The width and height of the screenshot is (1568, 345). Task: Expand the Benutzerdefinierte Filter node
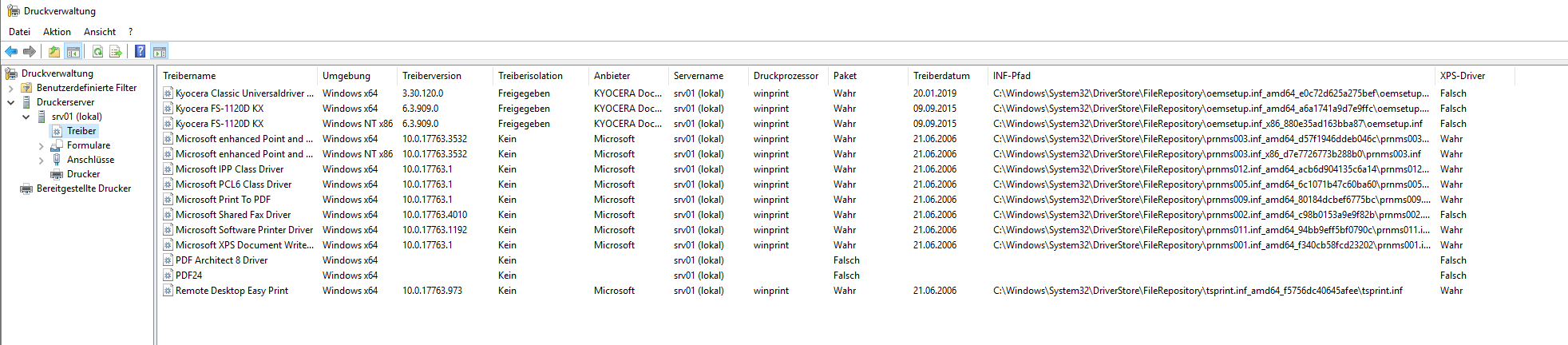pos(11,88)
